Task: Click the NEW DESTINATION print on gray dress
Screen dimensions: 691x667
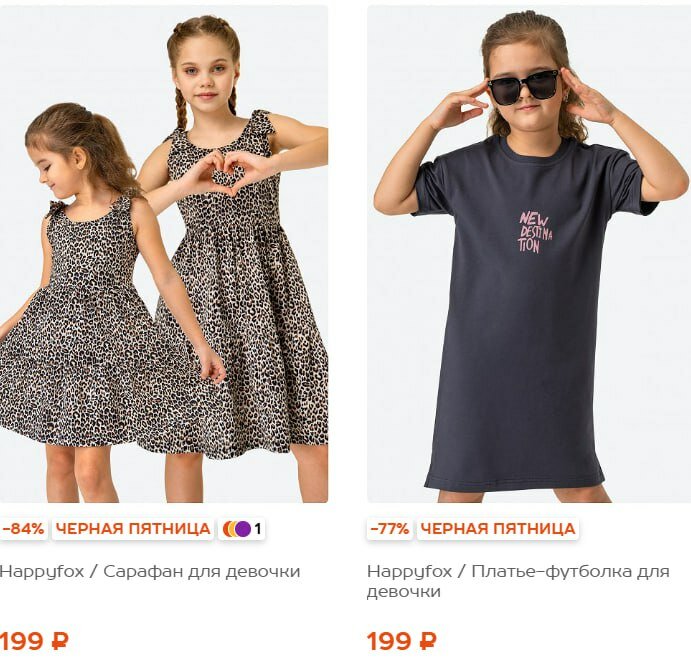Action: [x=535, y=232]
